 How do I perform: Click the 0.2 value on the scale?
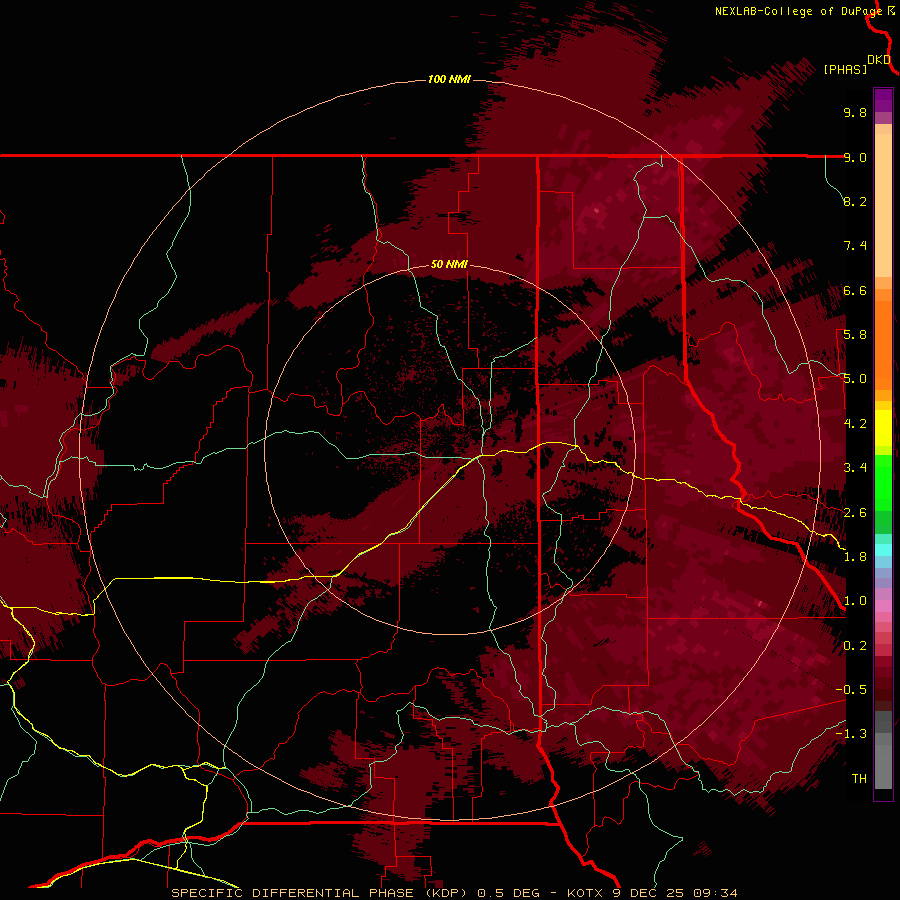855,646
